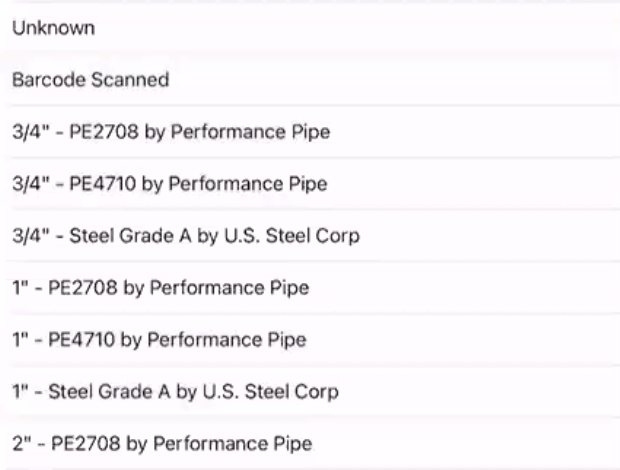Choose 3/4" Steel Grade A pipe

(186, 236)
